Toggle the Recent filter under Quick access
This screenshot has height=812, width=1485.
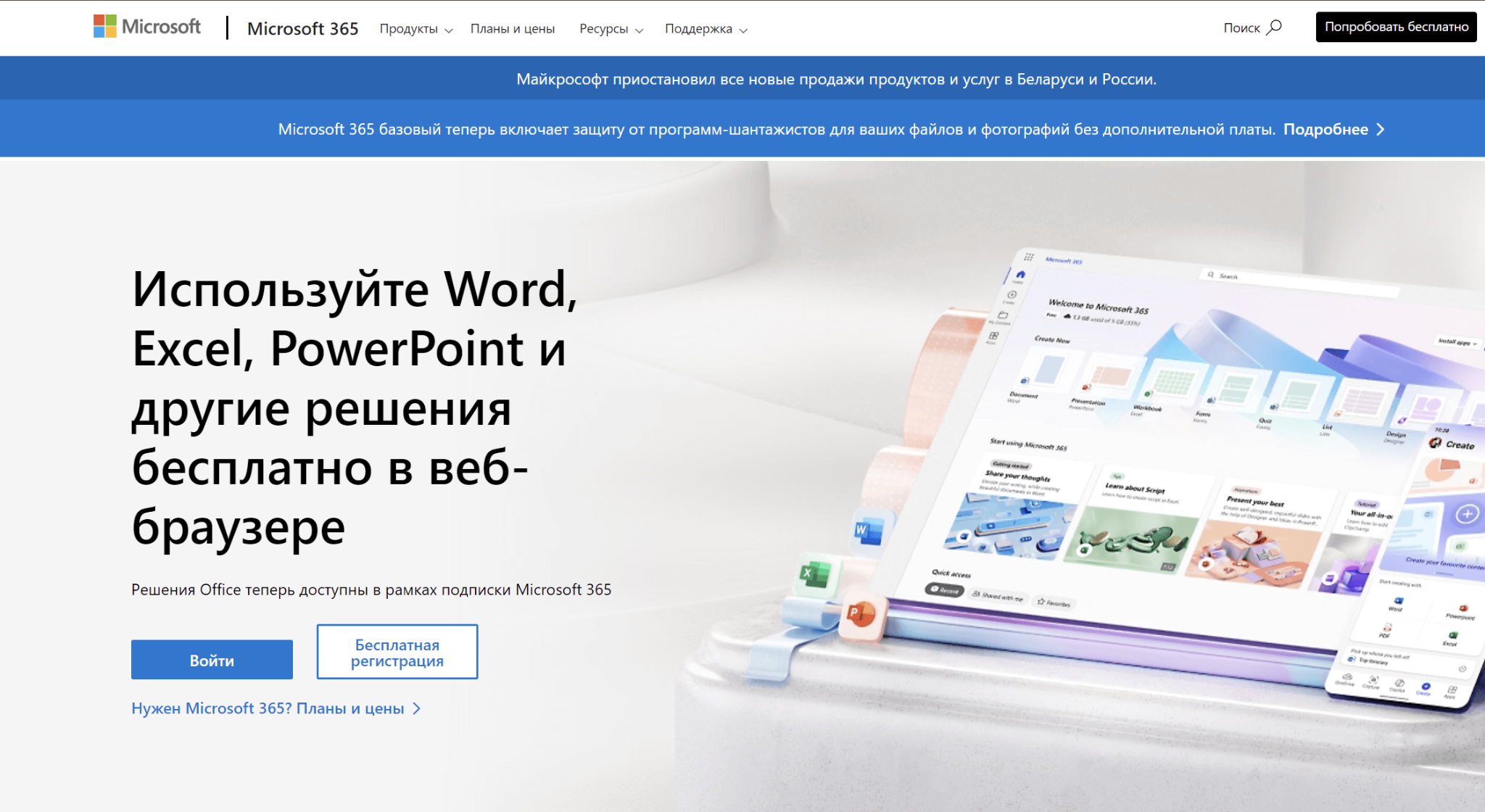(943, 591)
